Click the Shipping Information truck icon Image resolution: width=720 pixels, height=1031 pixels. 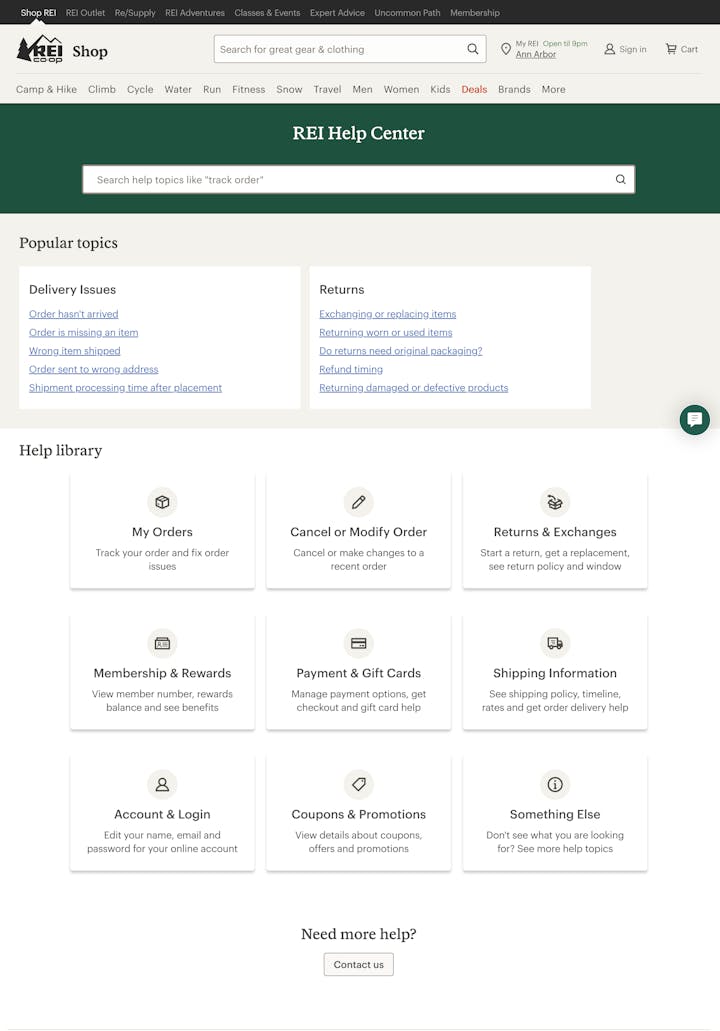pyautogui.click(x=554, y=643)
